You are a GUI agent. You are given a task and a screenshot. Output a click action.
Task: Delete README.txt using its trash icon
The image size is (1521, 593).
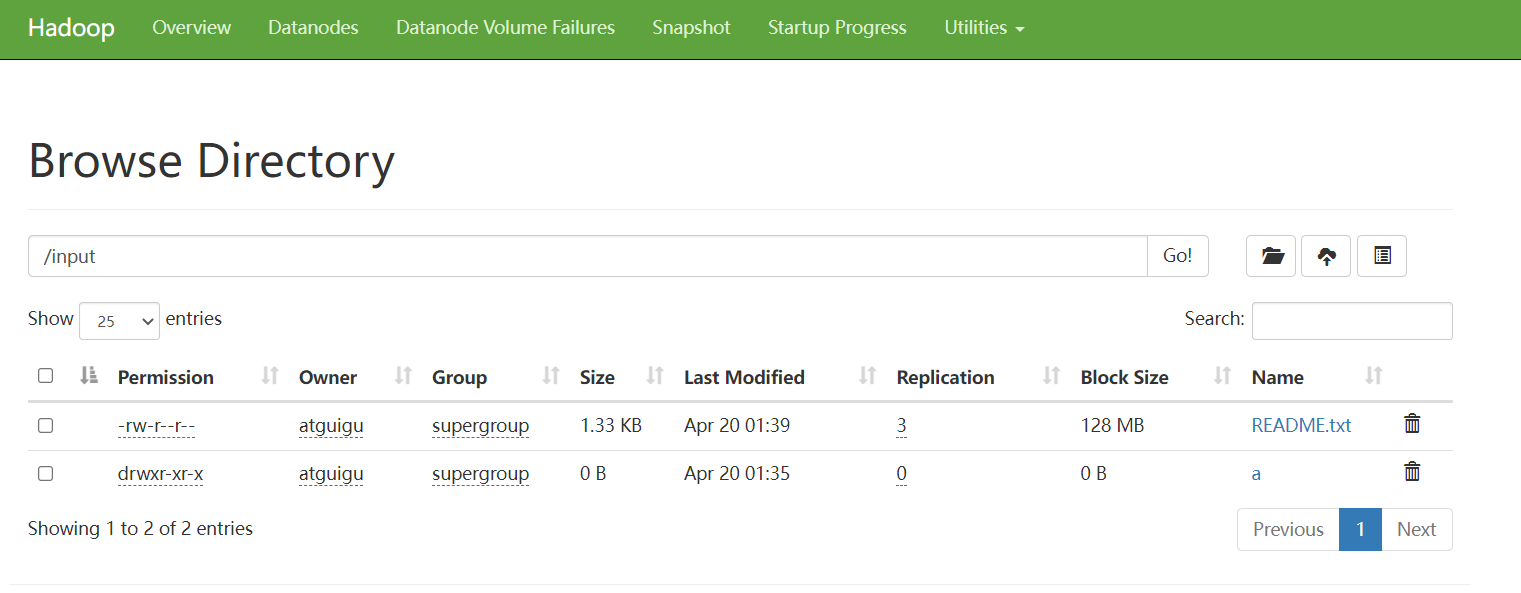[1412, 424]
